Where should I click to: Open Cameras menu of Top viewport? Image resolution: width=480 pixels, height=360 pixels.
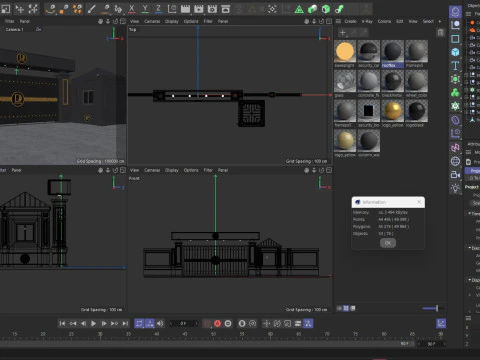pyautogui.click(x=152, y=21)
